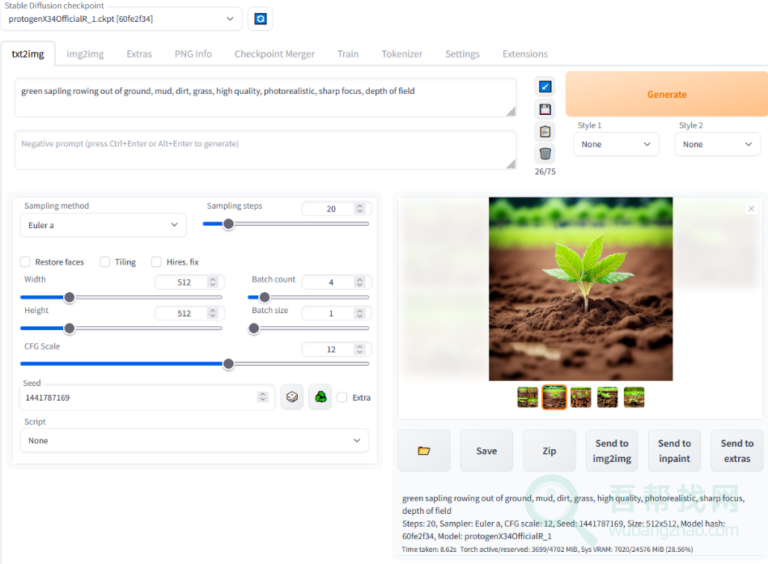Viewport: 768px width, 564px height.
Task: Click Send to inpaint button
Action: coord(674,451)
